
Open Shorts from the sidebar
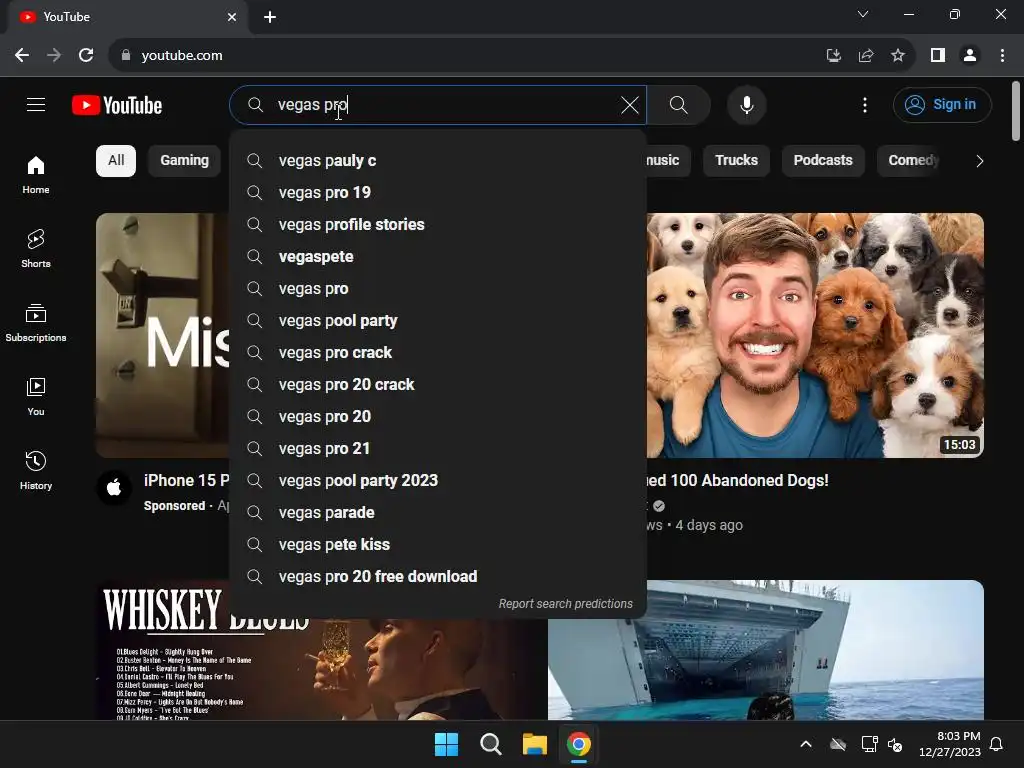pyautogui.click(x=36, y=248)
